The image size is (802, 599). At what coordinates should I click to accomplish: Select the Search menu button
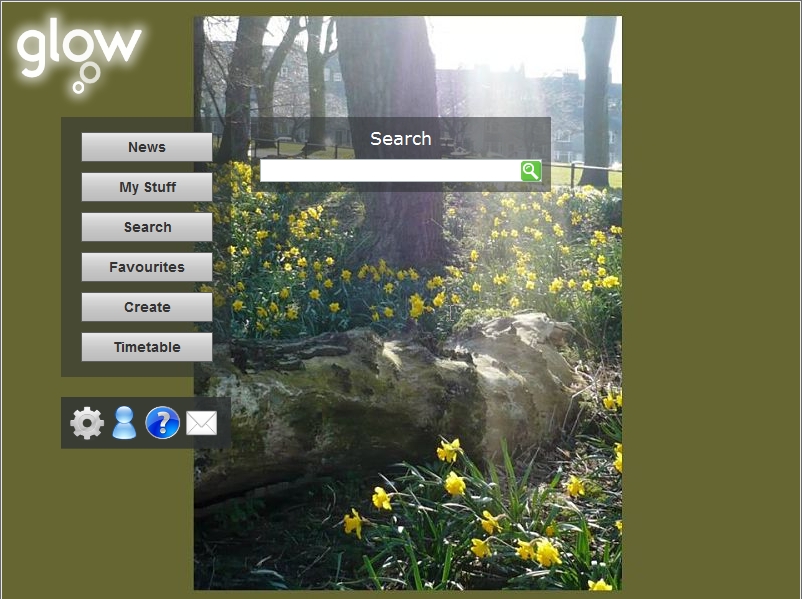click(x=147, y=227)
